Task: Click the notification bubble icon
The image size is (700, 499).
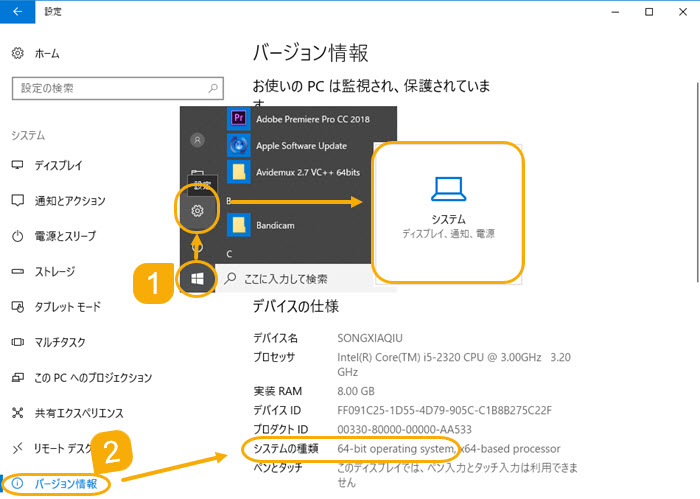Action: (x=17, y=201)
